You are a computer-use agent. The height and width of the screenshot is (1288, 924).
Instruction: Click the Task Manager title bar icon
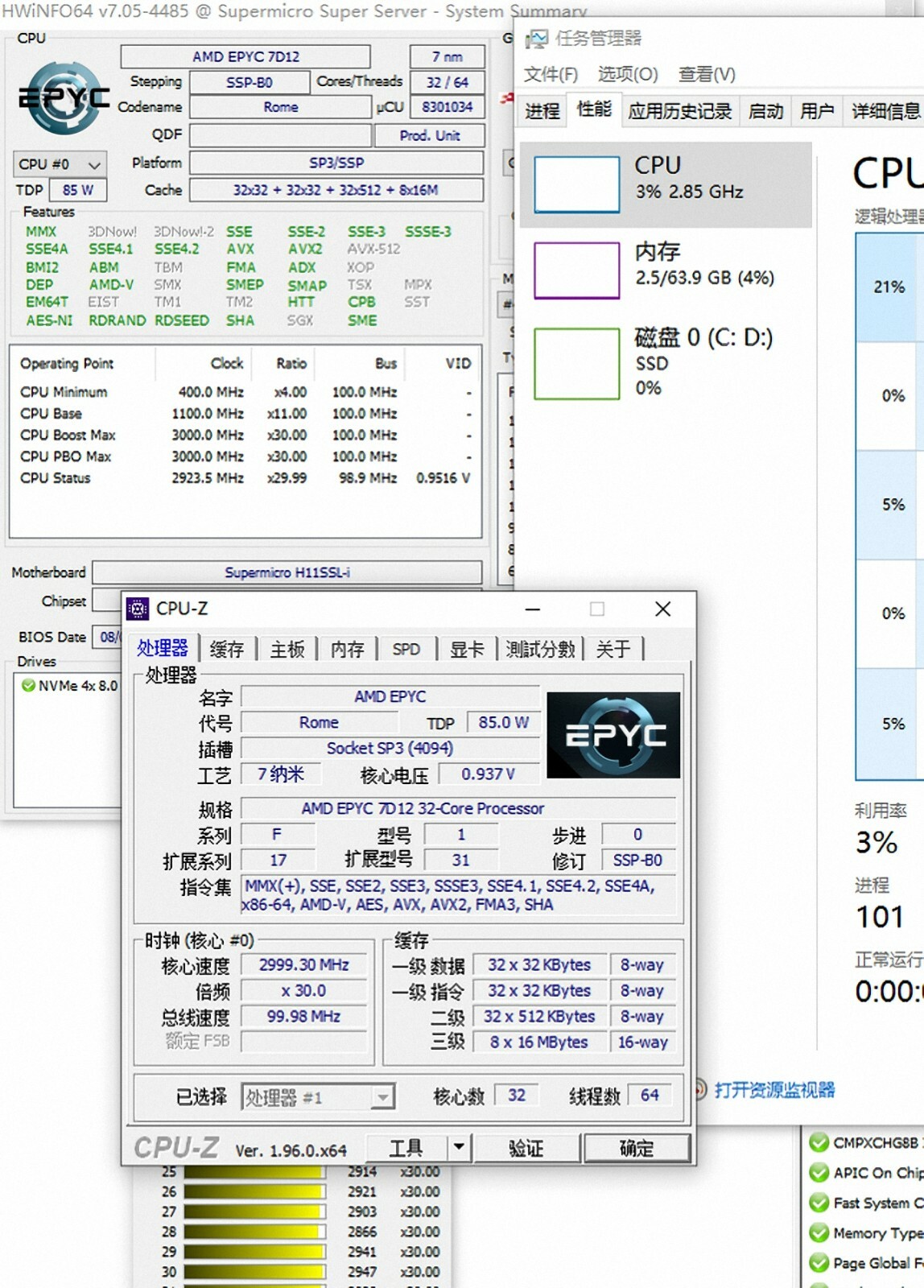[x=536, y=38]
